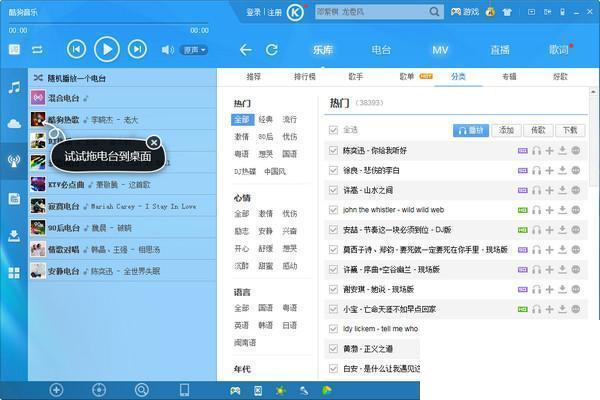Select 励志 under 心情
The width and height of the screenshot is (600, 400).
(241, 231)
